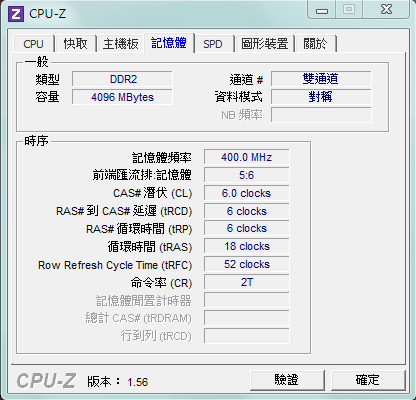Image resolution: width=416 pixels, height=400 pixels.
Task: Open the 關於 tab
Action: coord(315,44)
